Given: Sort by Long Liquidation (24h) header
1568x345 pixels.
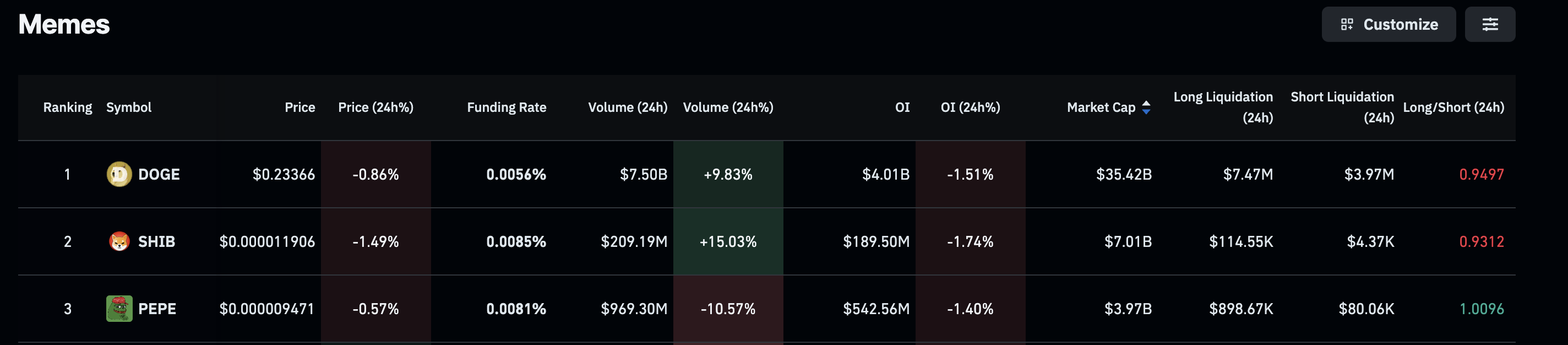Looking at the screenshot, I should [x=1223, y=107].
